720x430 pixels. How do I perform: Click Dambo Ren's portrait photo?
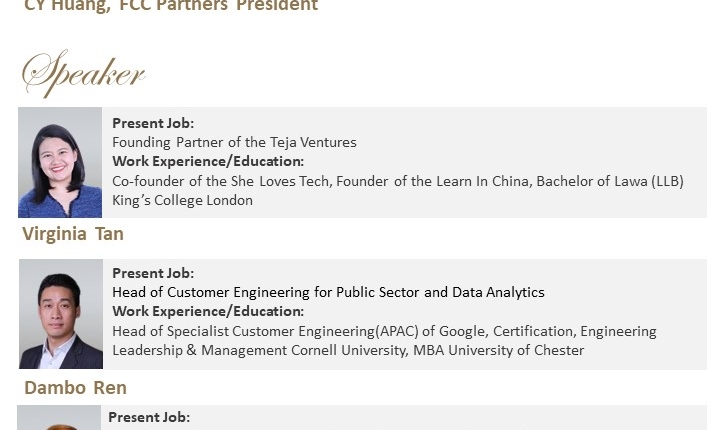60,314
